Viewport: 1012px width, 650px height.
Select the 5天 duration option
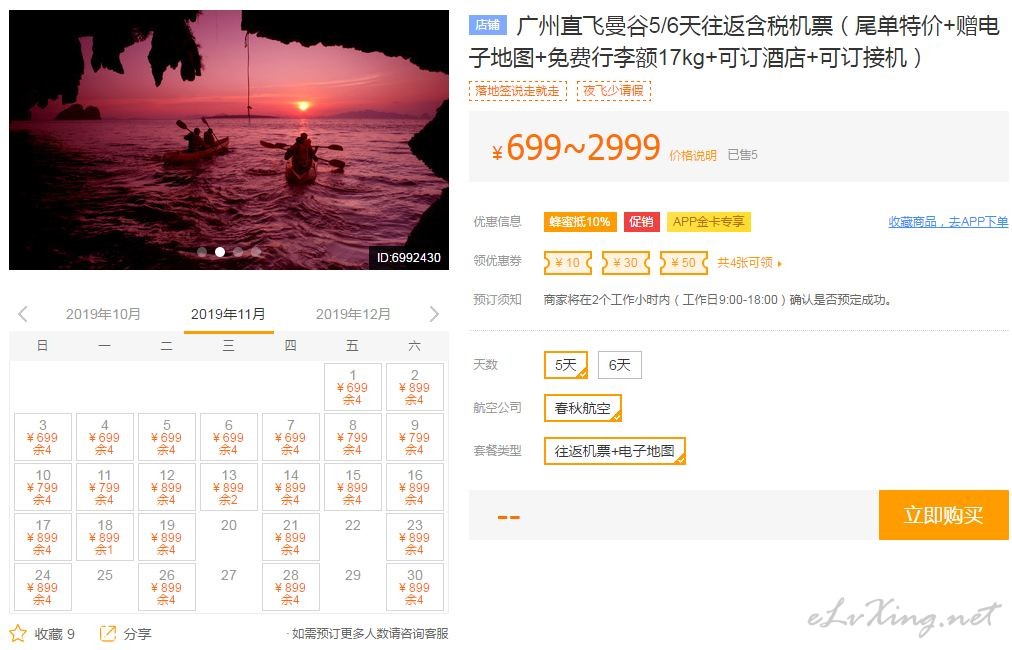[566, 365]
